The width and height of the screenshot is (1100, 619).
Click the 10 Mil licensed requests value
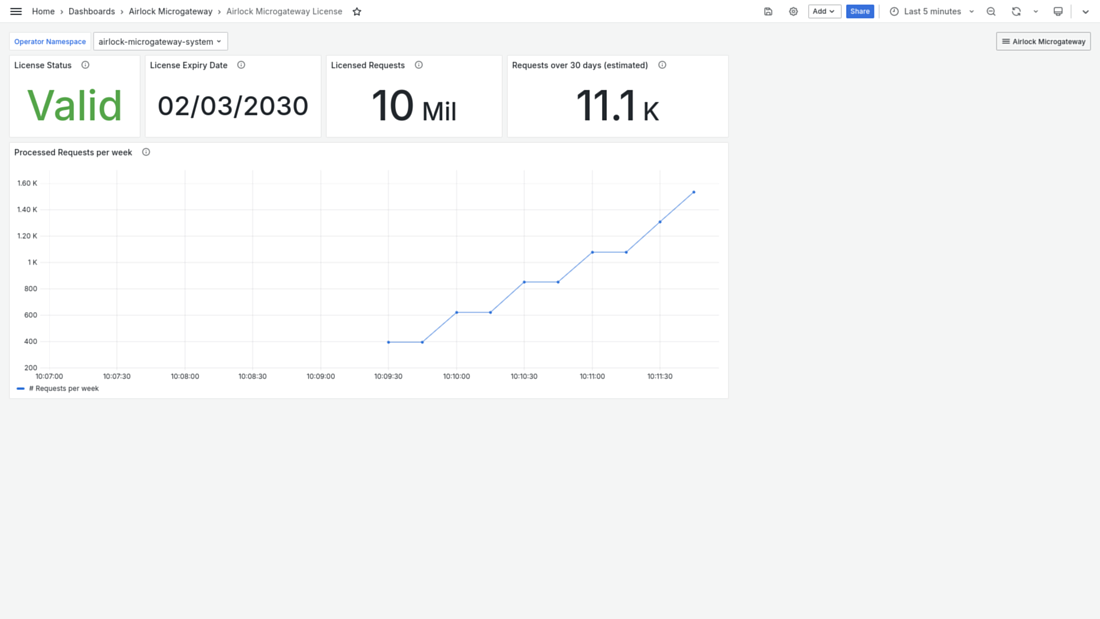pyautogui.click(x=414, y=106)
